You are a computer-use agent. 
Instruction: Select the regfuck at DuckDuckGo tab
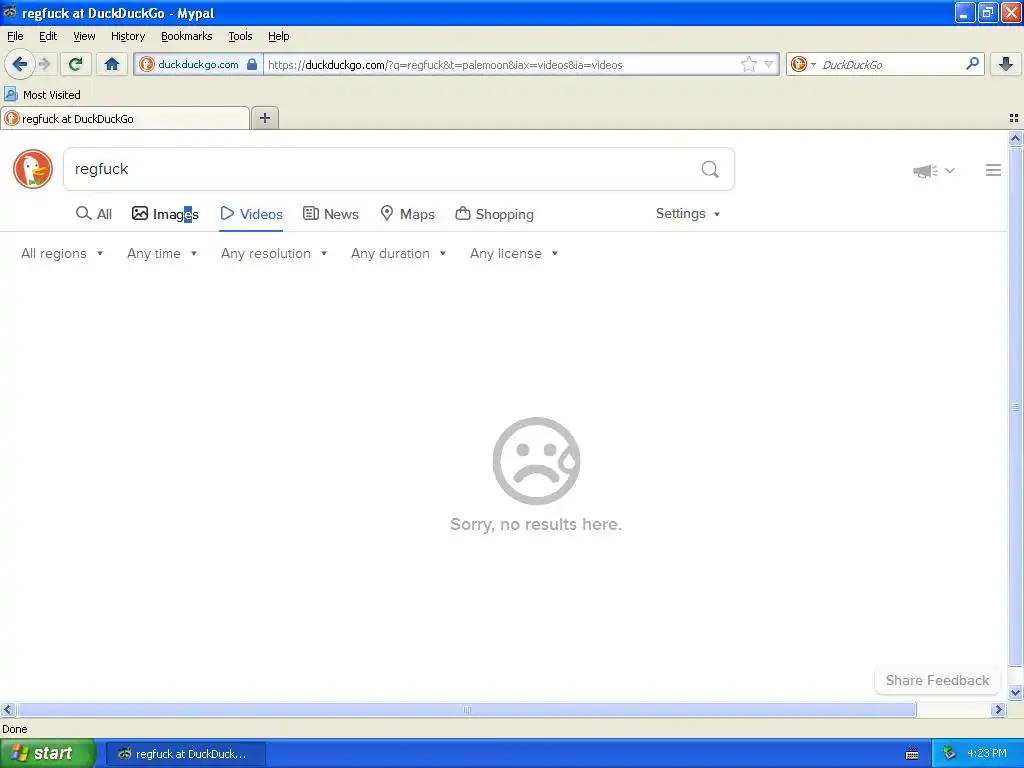tap(125, 118)
